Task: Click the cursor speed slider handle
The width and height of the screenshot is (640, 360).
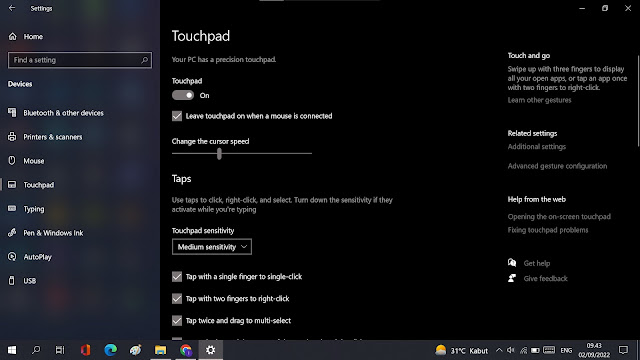Action: click(x=219, y=154)
